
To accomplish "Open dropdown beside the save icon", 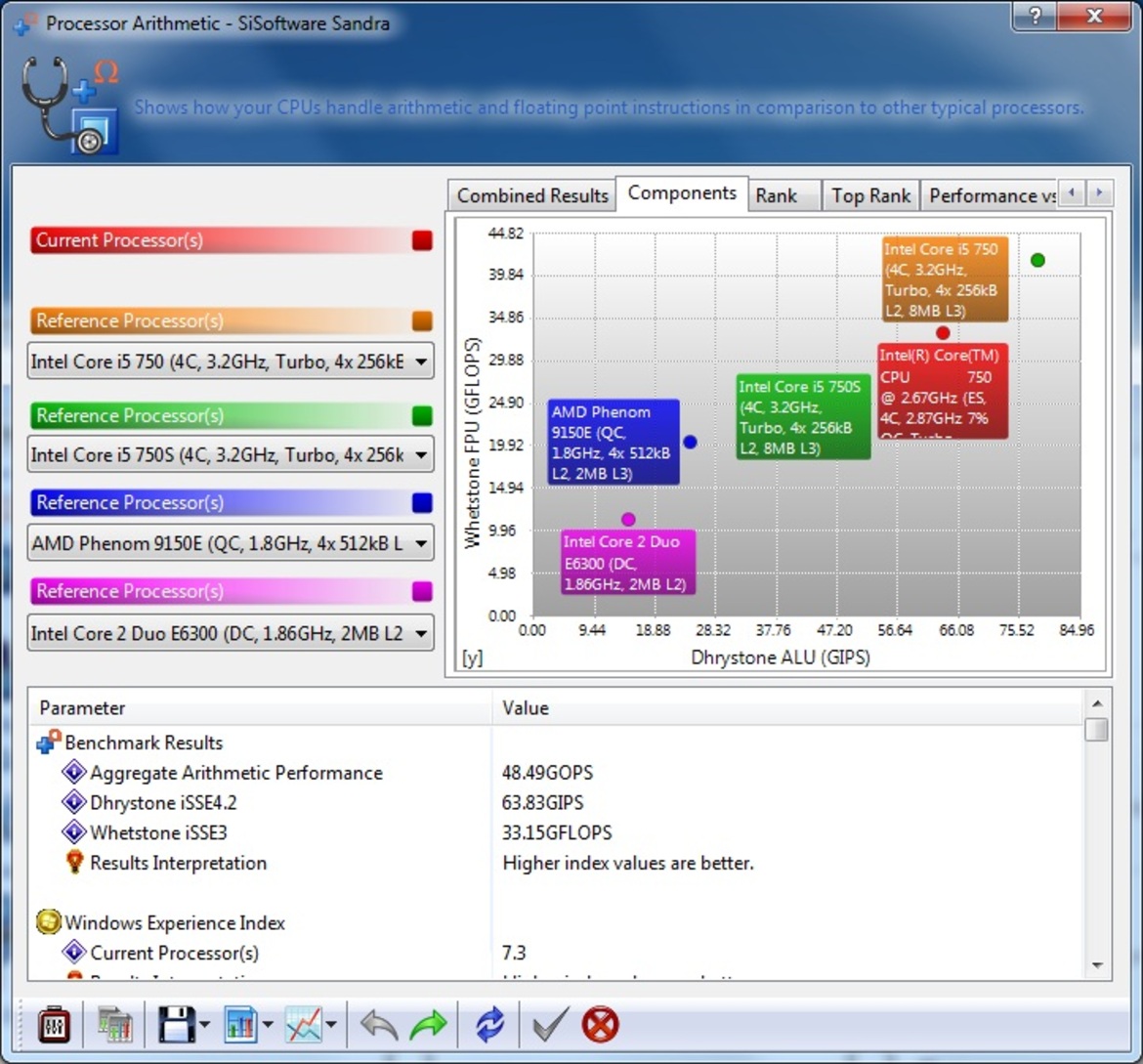I will [x=204, y=1025].
